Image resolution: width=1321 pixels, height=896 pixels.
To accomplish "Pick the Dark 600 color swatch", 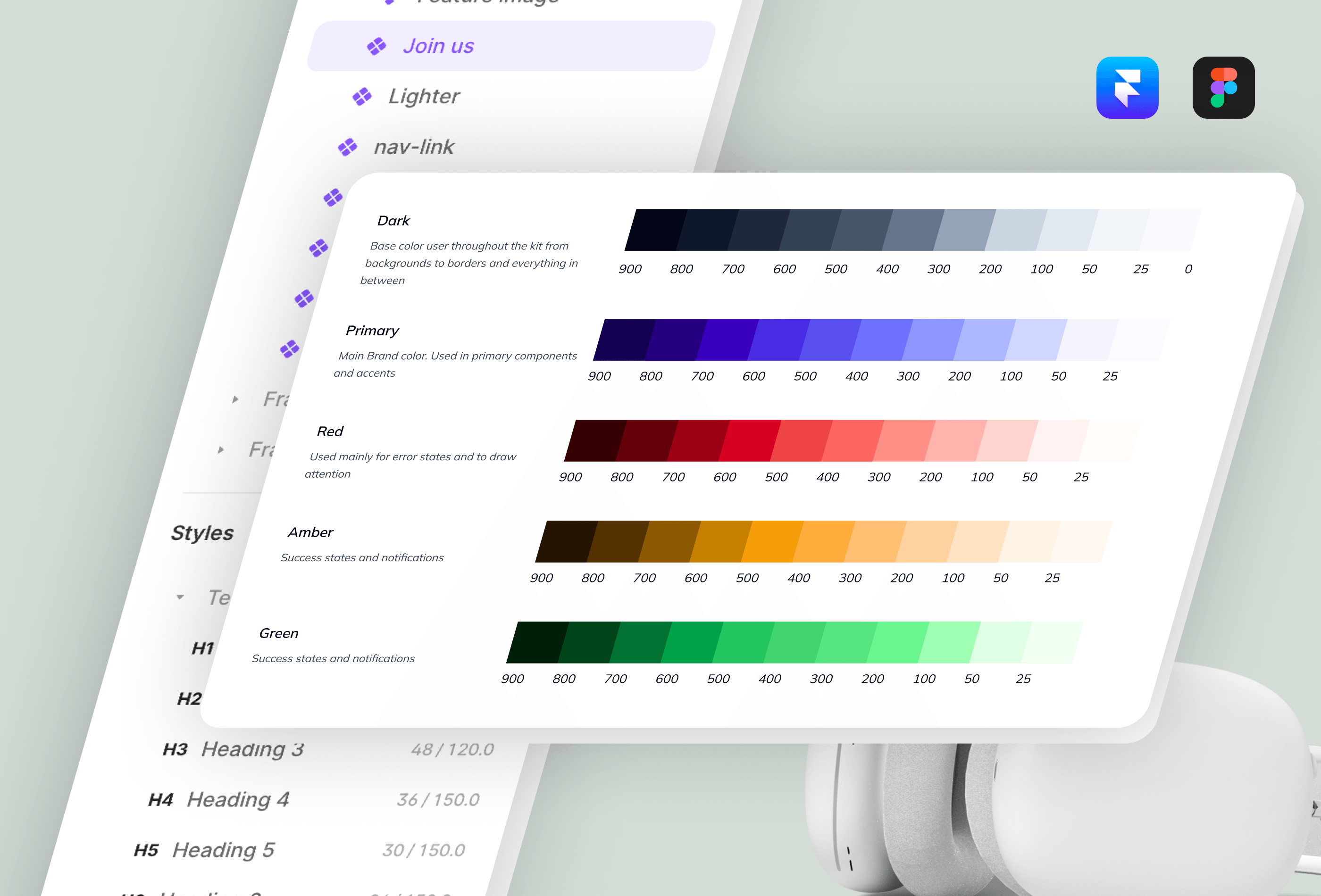I will [x=810, y=230].
